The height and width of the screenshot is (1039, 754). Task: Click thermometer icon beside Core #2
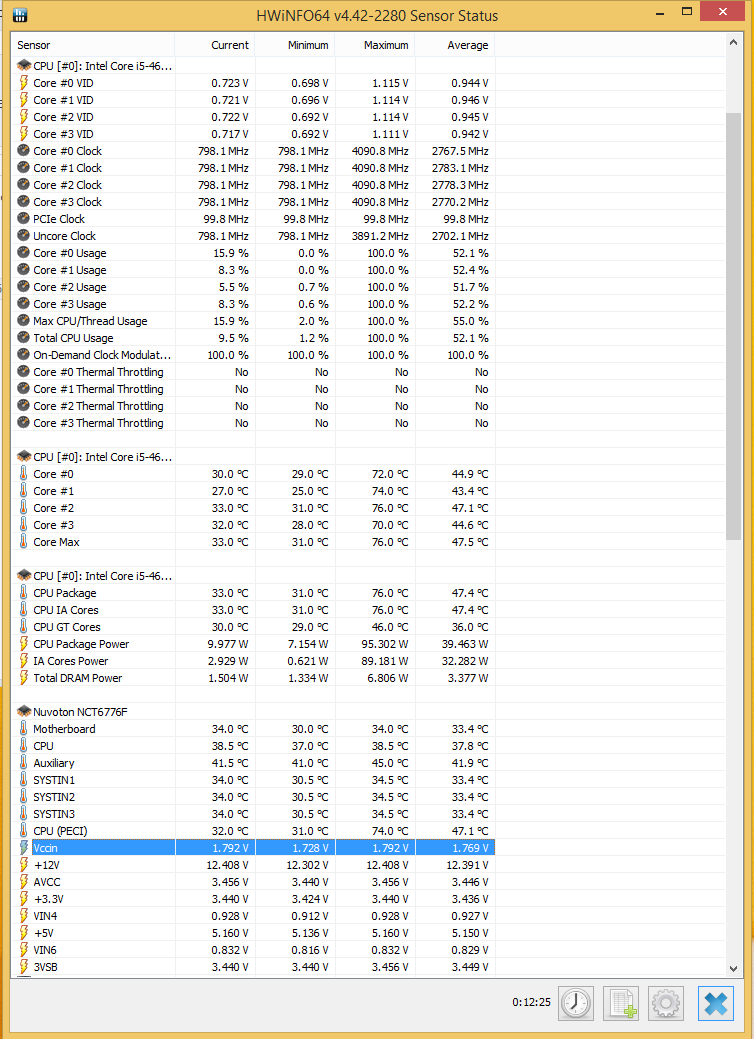coord(23,508)
